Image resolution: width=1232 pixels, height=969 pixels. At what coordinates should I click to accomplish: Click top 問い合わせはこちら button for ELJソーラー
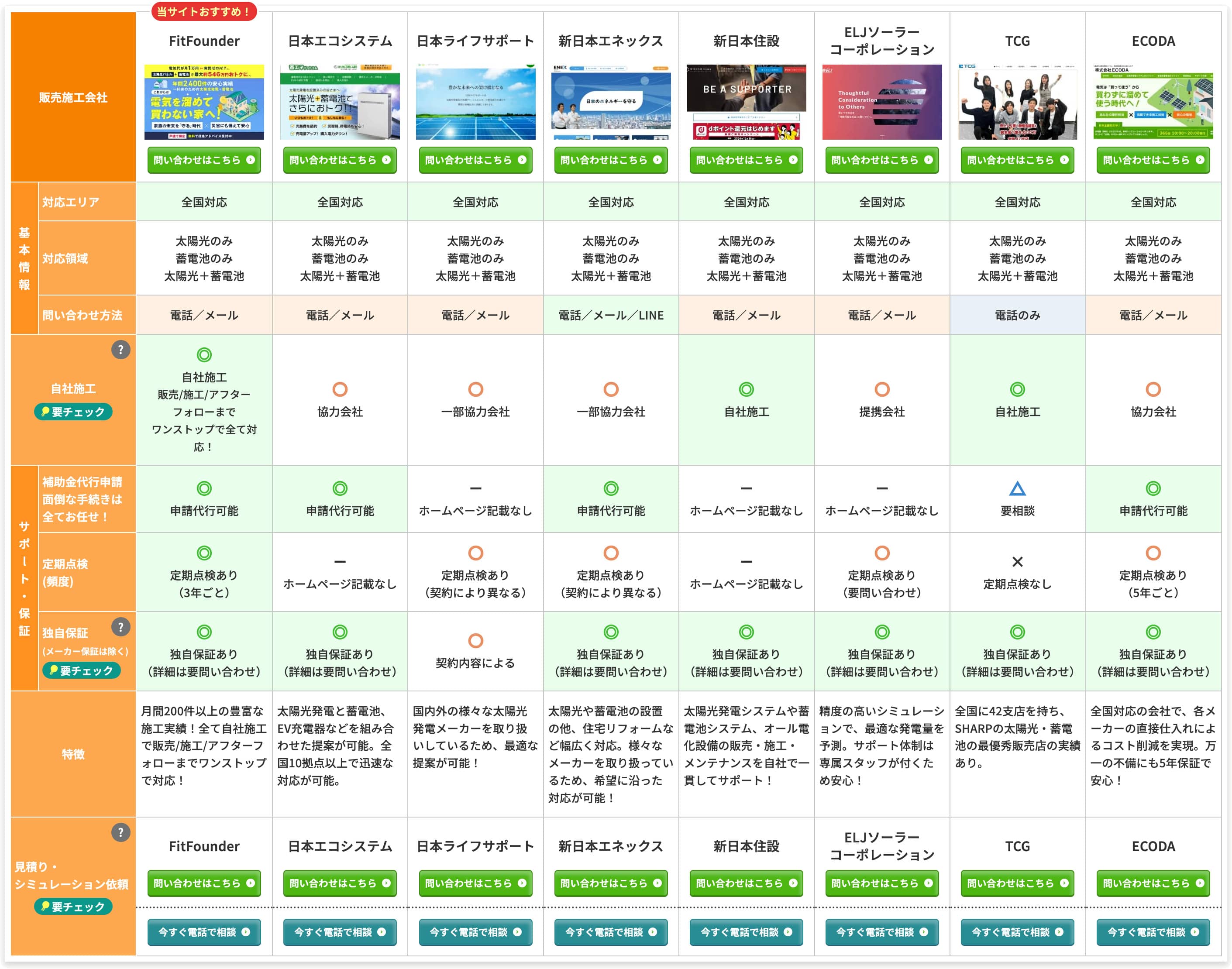(882, 160)
